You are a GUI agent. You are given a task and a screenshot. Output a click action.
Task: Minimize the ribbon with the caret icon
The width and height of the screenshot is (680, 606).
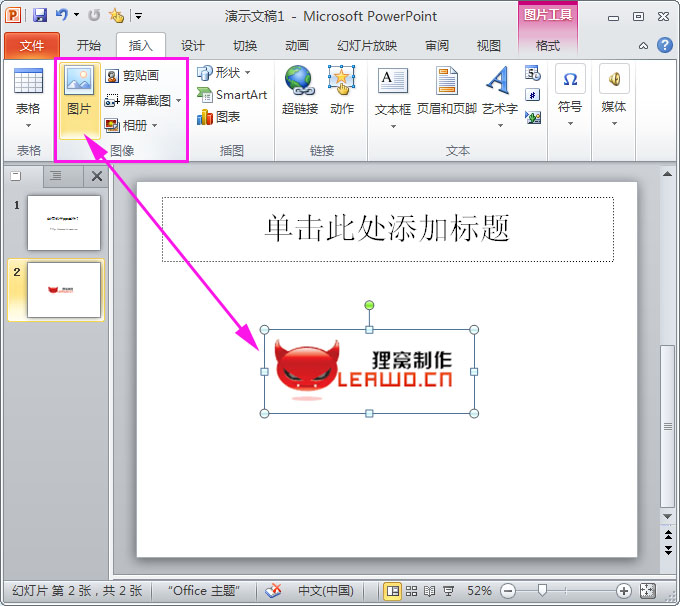point(644,46)
